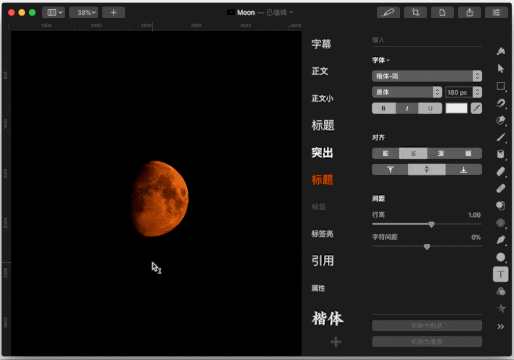Toggle Italic text formatting

point(407,108)
